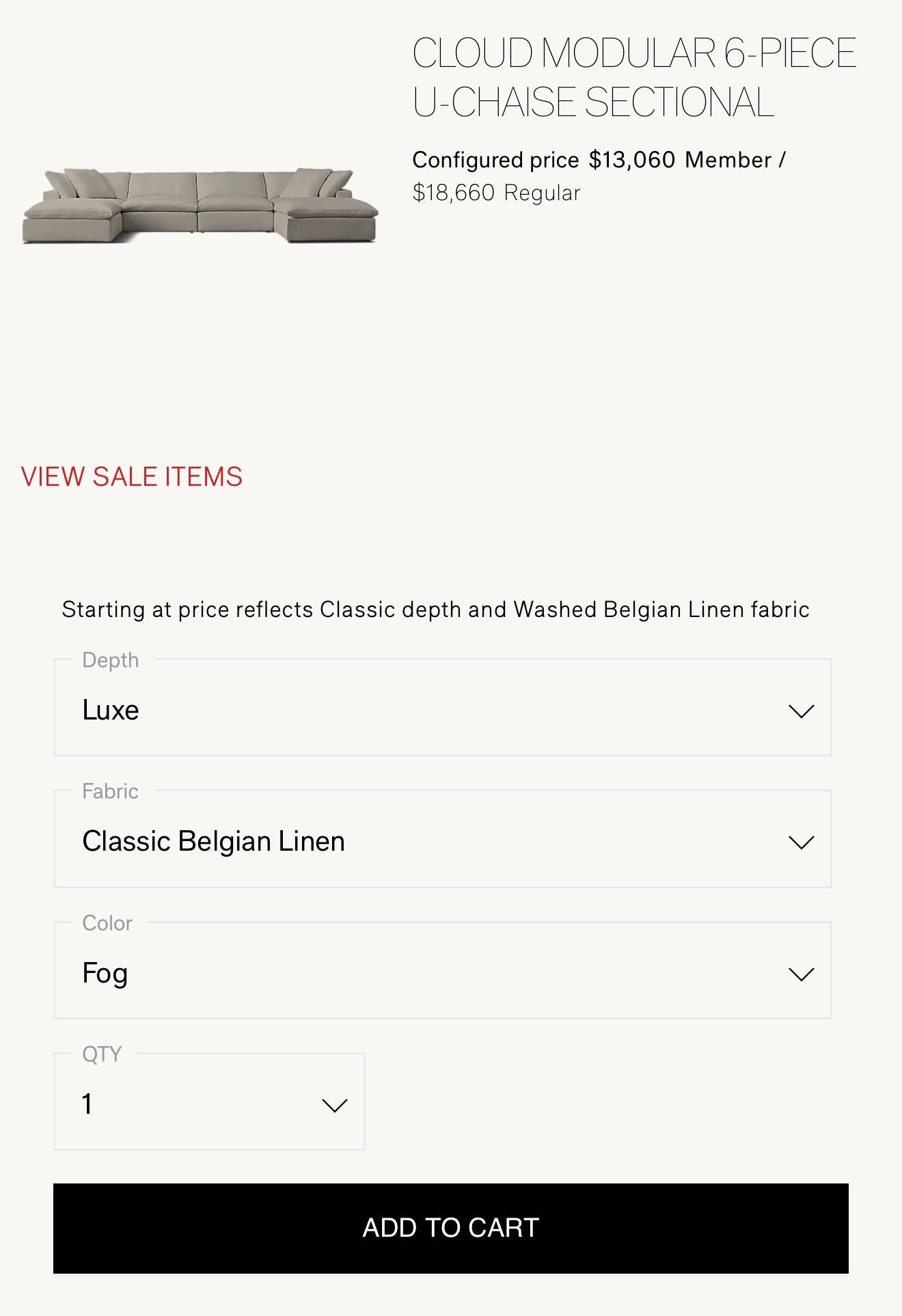Screen dimensions: 902x1316
Task: Click the 'Luxe' depth value text
Action: (111, 710)
